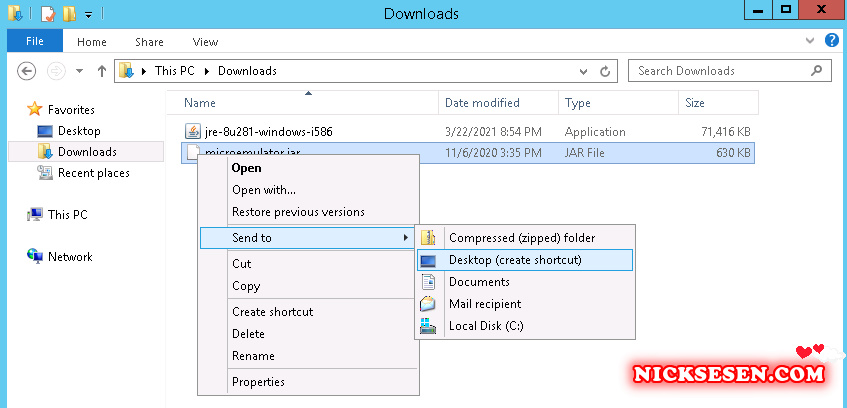
Task: Choose Properties from the context menu
Action: 258,382
